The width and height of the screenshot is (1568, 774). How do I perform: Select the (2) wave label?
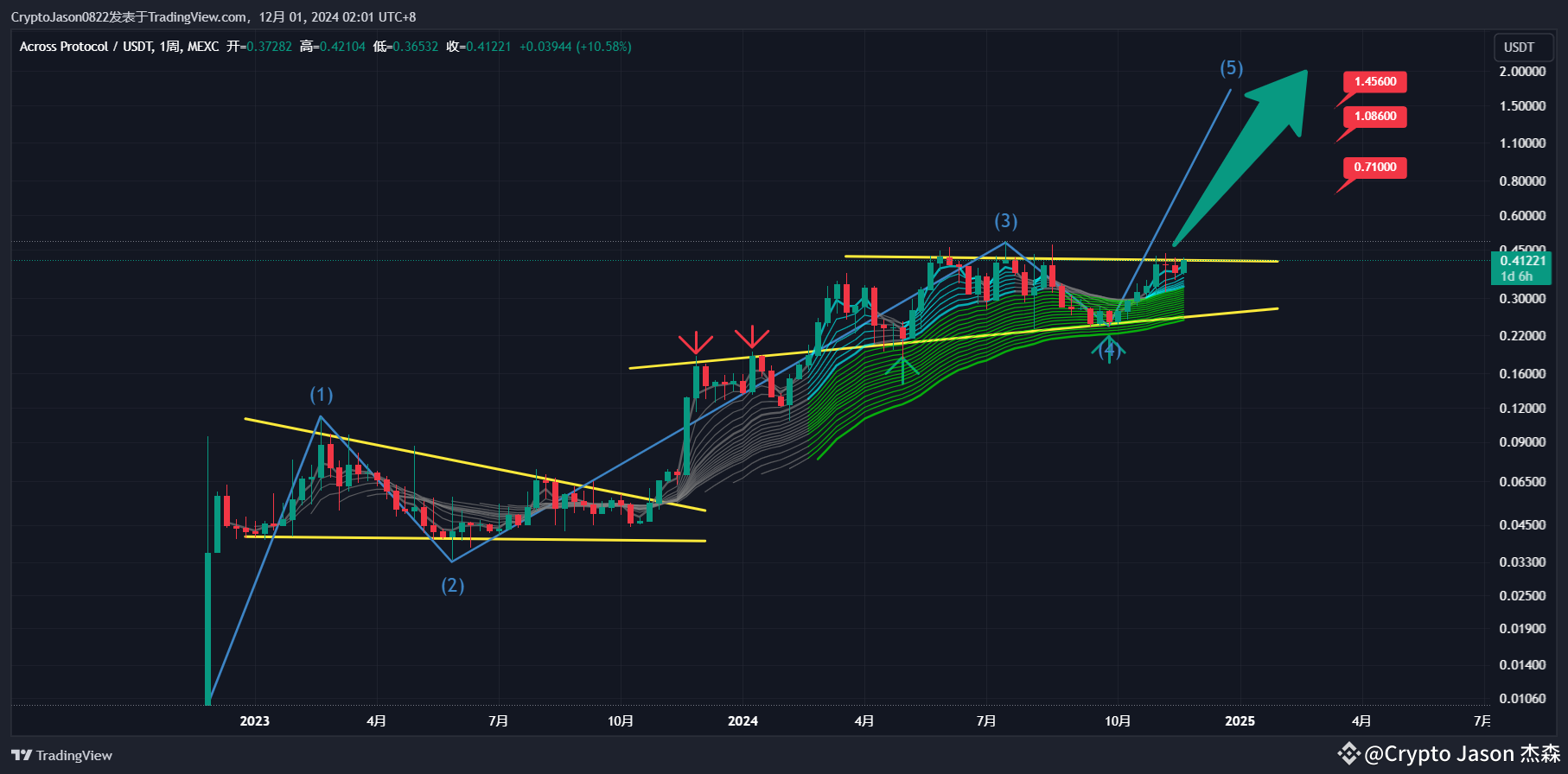click(x=453, y=586)
